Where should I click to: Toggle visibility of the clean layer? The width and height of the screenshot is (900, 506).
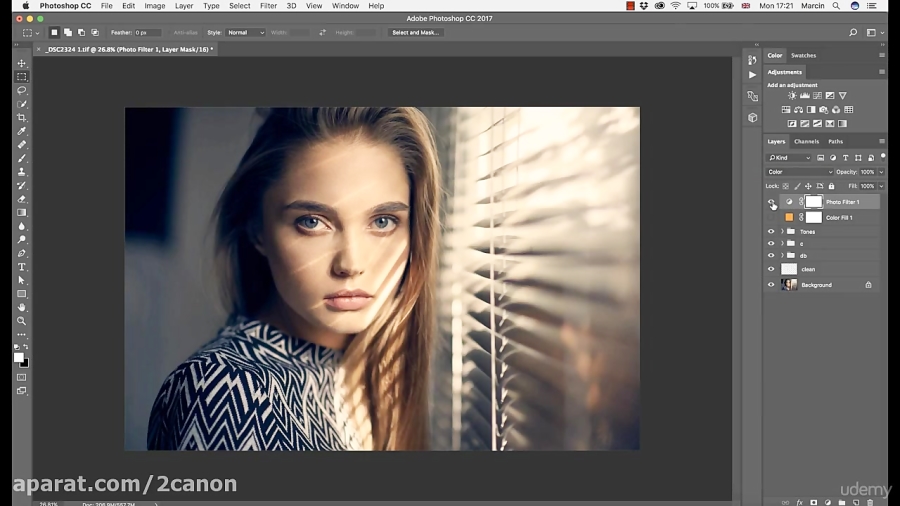click(x=771, y=269)
